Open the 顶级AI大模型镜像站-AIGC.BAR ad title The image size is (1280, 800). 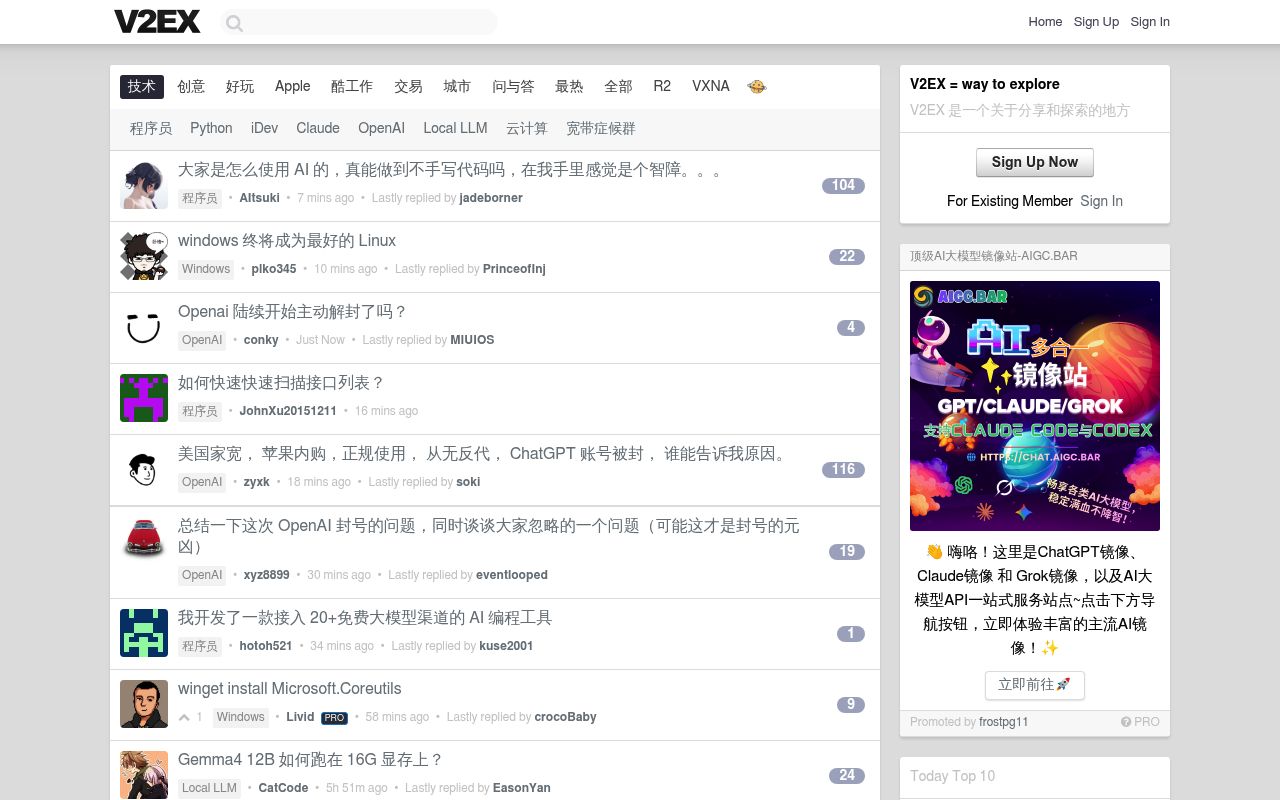pos(994,256)
